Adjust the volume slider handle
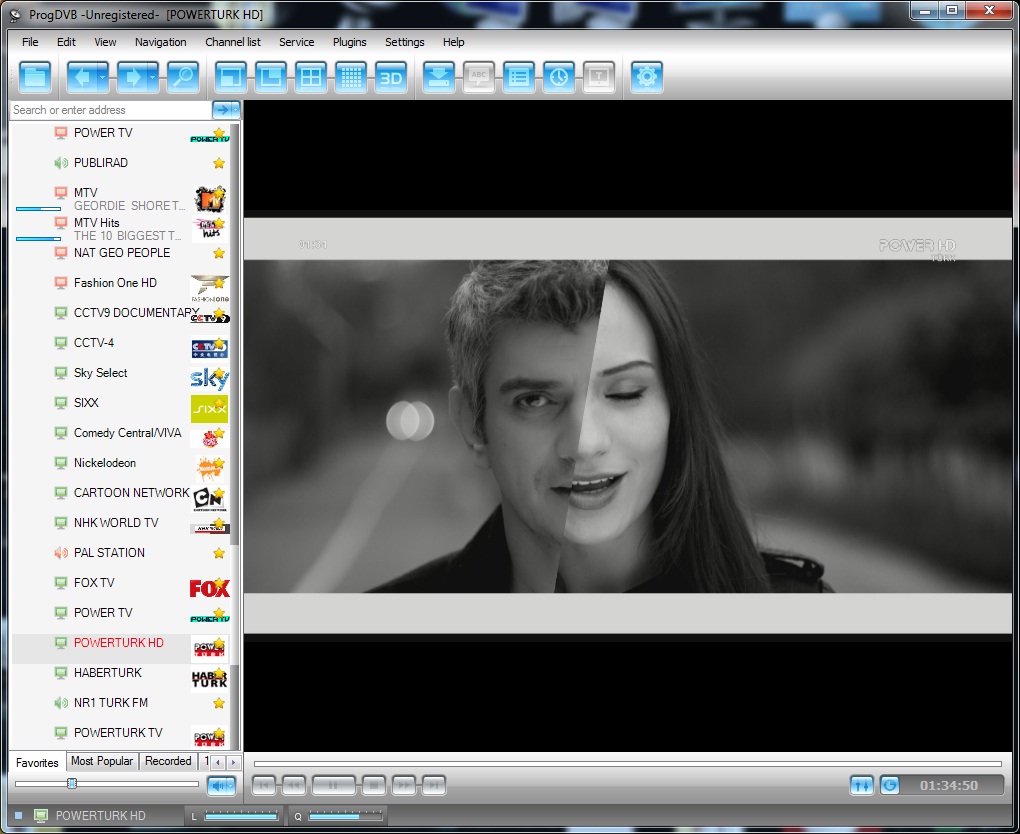The height and width of the screenshot is (834, 1020). point(72,783)
